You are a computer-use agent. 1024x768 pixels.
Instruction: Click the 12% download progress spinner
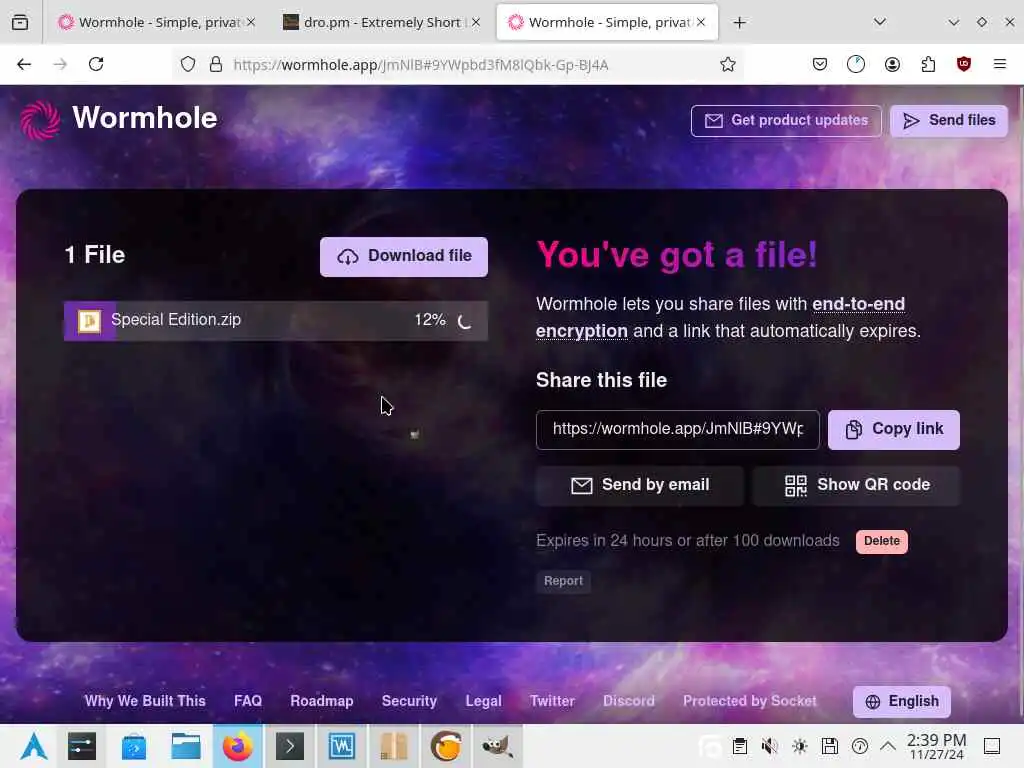pyautogui.click(x=464, y=321)
